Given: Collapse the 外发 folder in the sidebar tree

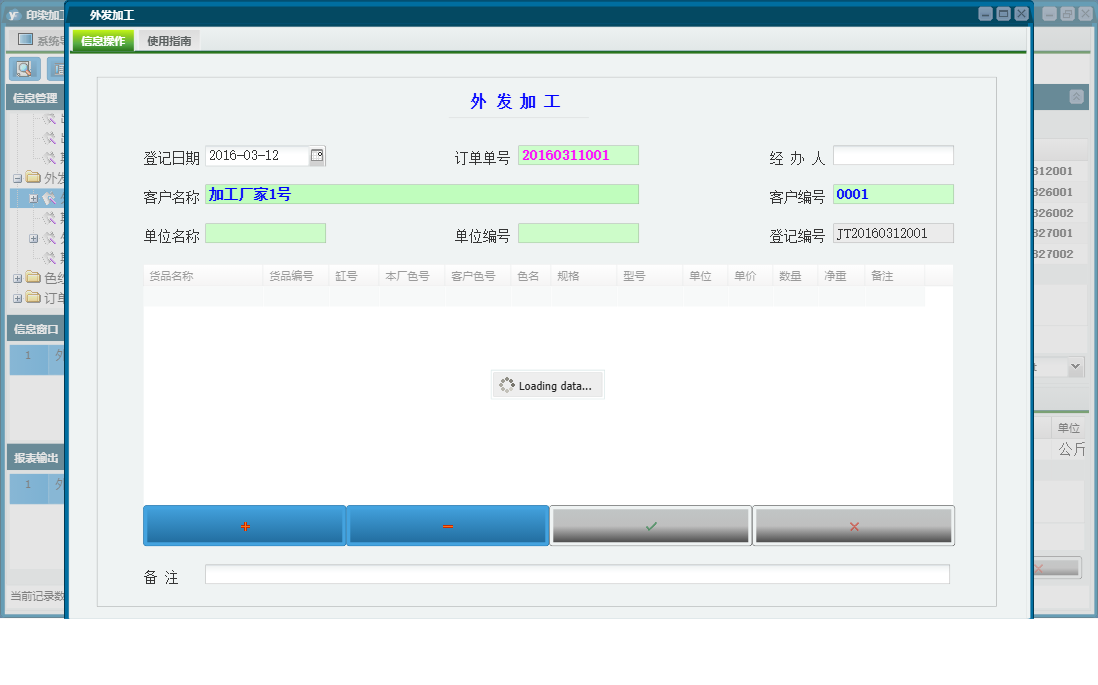Looking at the screenshot, I should click(18, 179).
